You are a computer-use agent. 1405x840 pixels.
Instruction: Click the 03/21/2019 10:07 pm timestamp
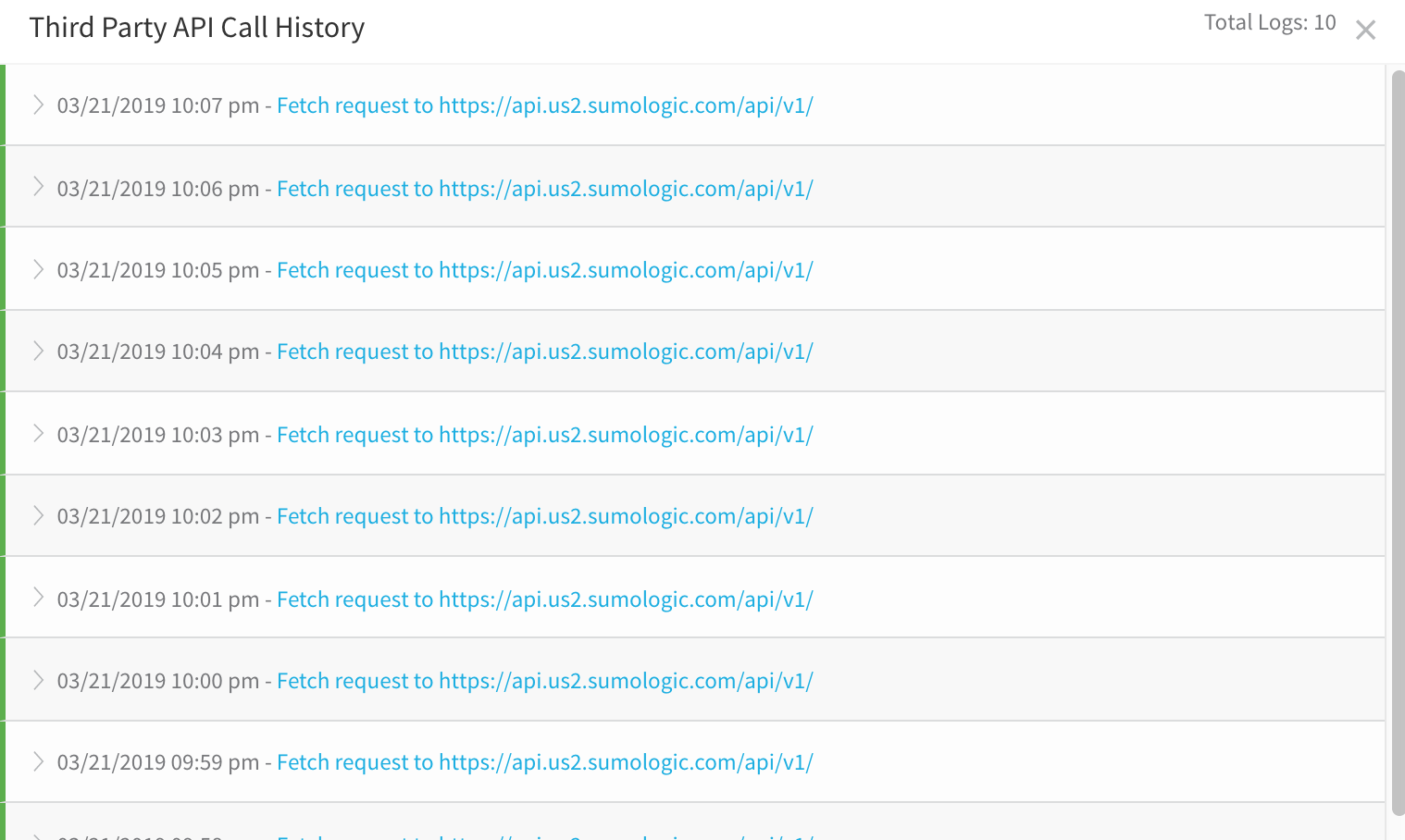(x=158, y=105)
